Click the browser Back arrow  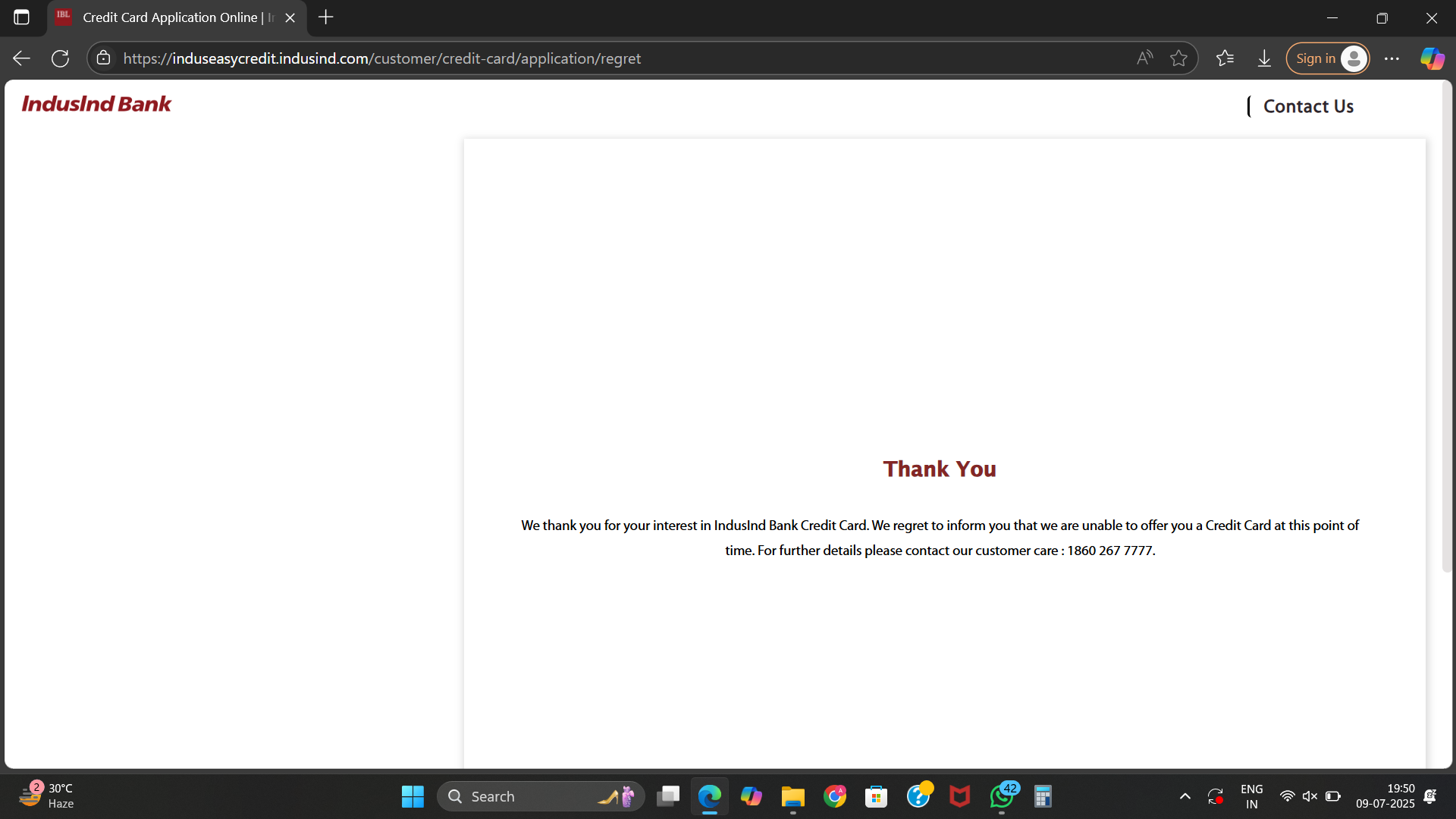[21, 58]
